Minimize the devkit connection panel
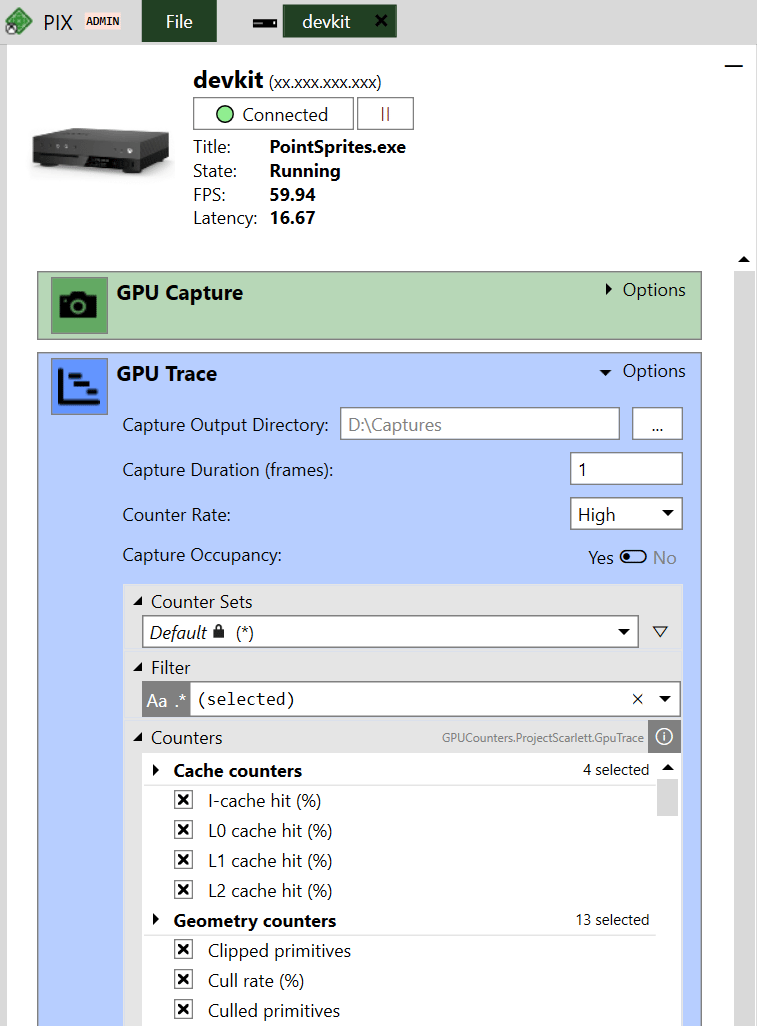 coord(733,66)
